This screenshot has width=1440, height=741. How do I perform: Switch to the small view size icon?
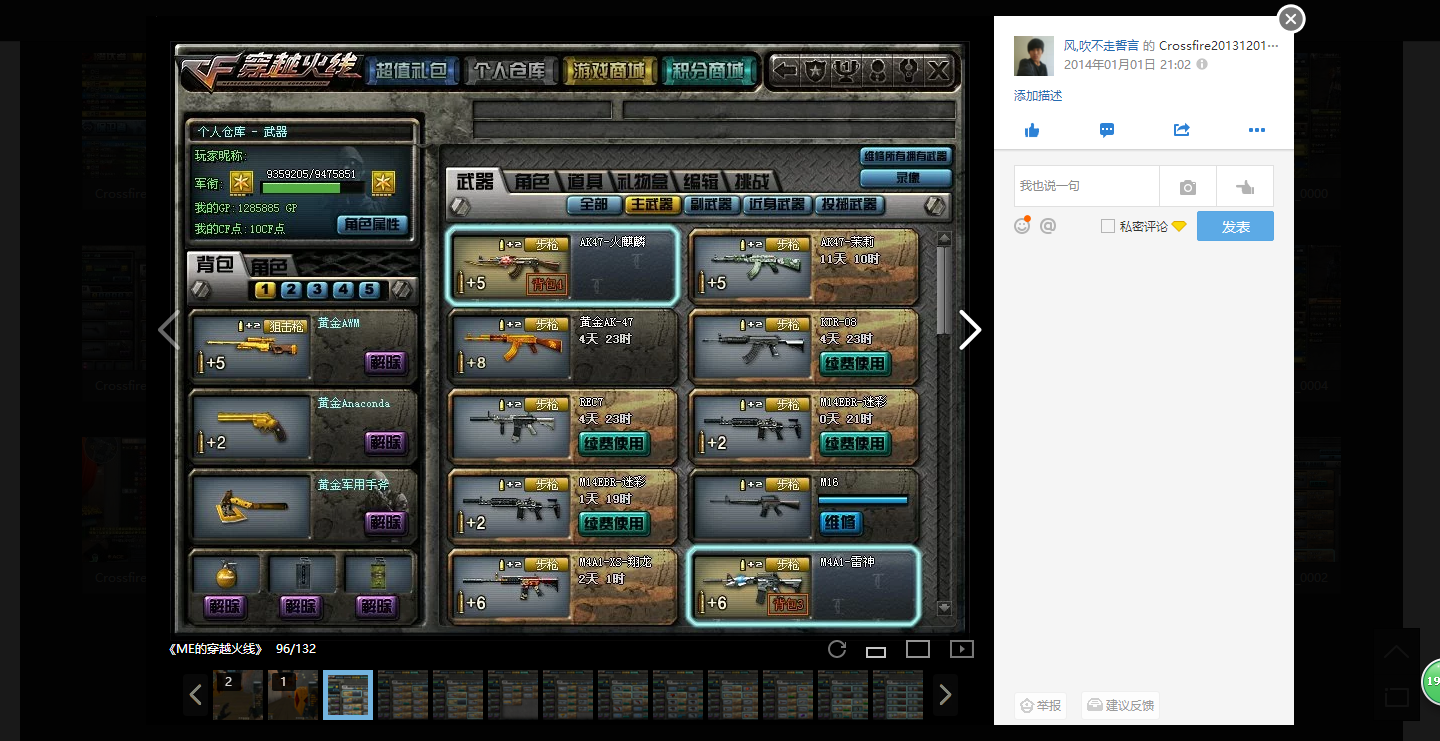coord(876,652)
